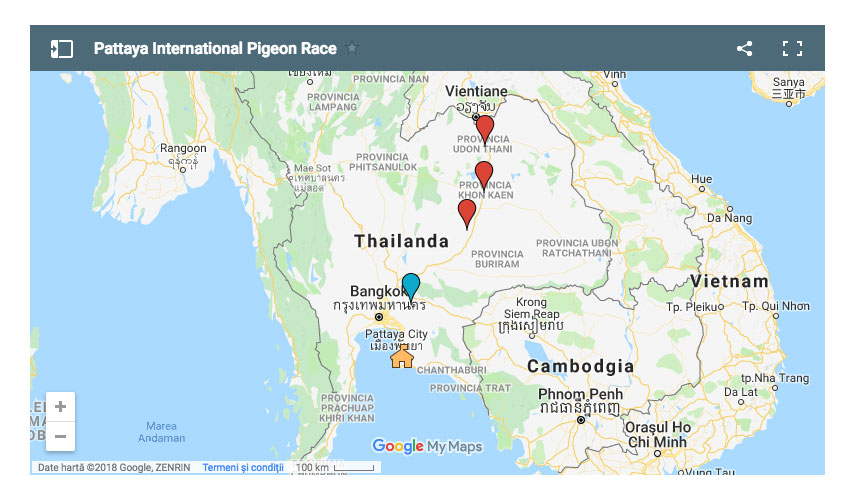859x489 pixels.
Task: Click the tp.Nha Trang label
Action: pyautogui.click(x=775, y=378)
